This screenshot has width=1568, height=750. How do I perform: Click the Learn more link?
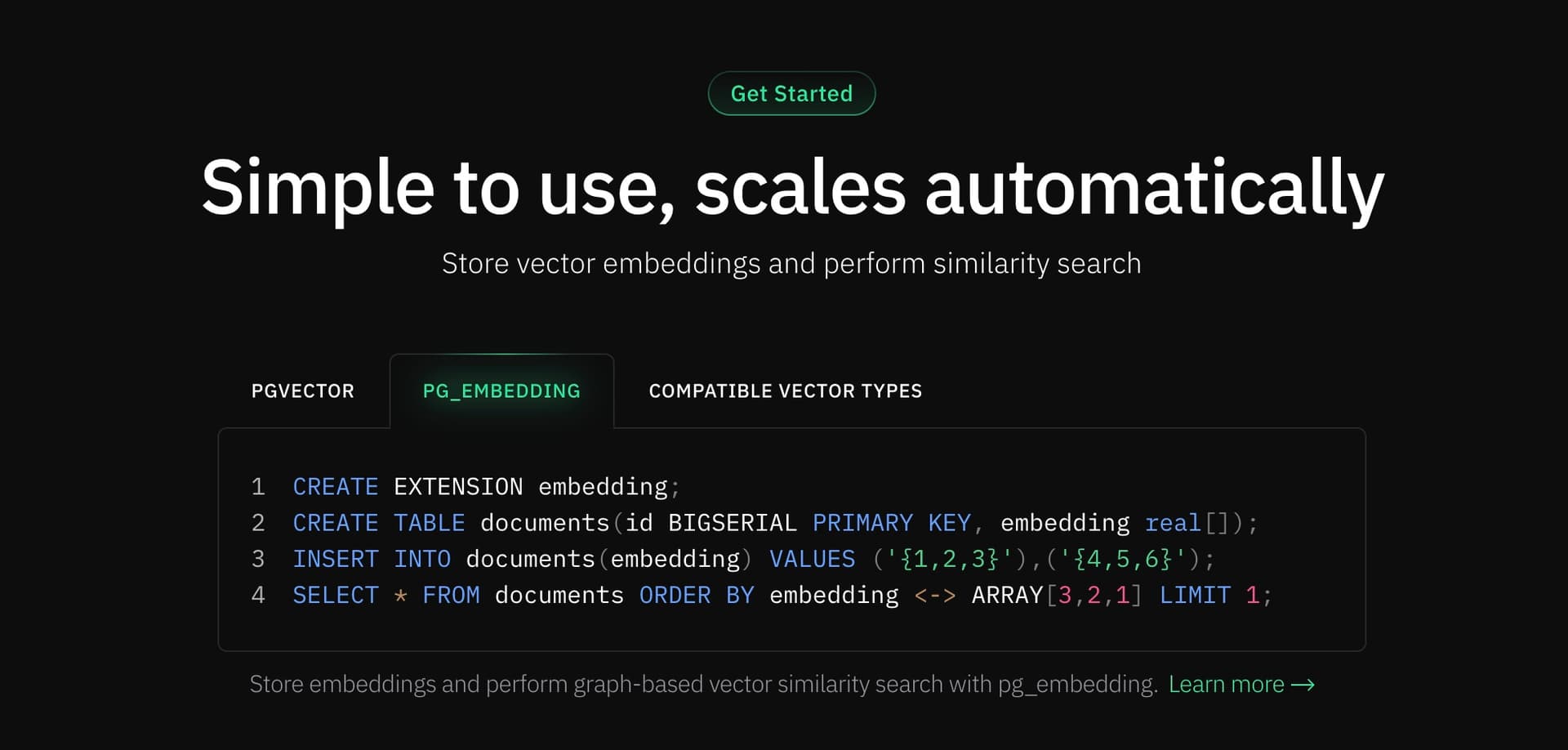coord(1227,684)
